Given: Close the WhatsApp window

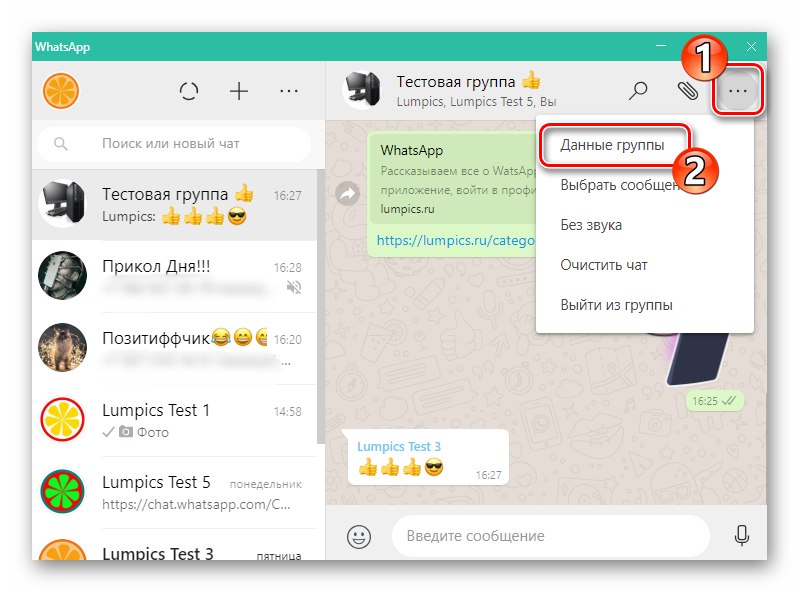Looking at the screenshot, I should coord(751,46).
